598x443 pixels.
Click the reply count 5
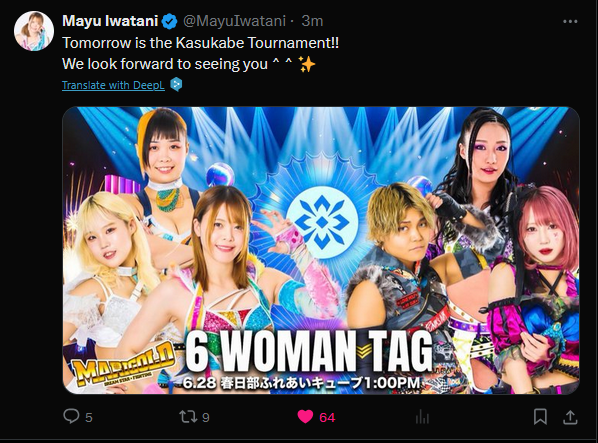pyautogui.click(x=88, y=417)
